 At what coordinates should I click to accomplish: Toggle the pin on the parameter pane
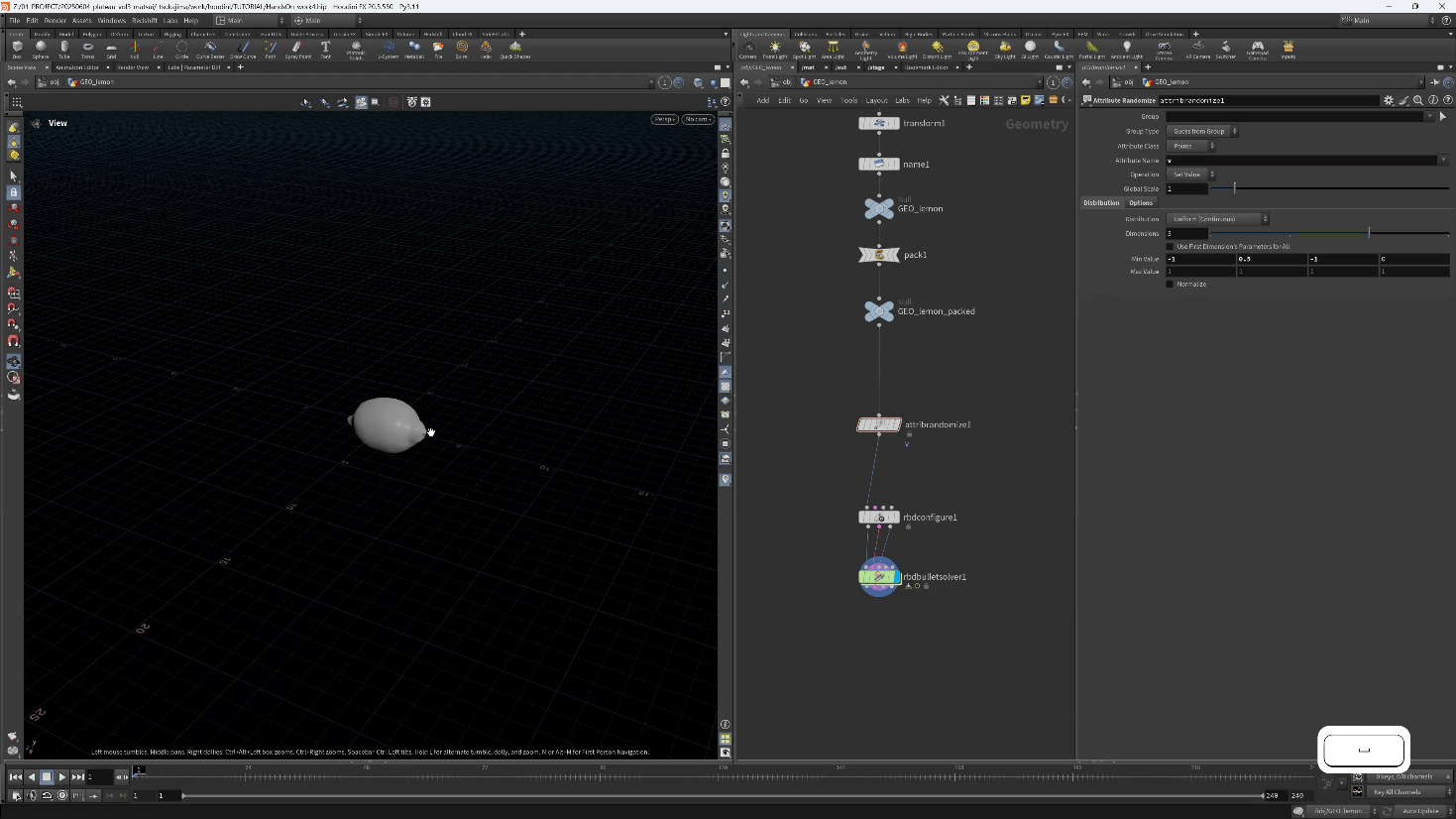point(1434,82)
